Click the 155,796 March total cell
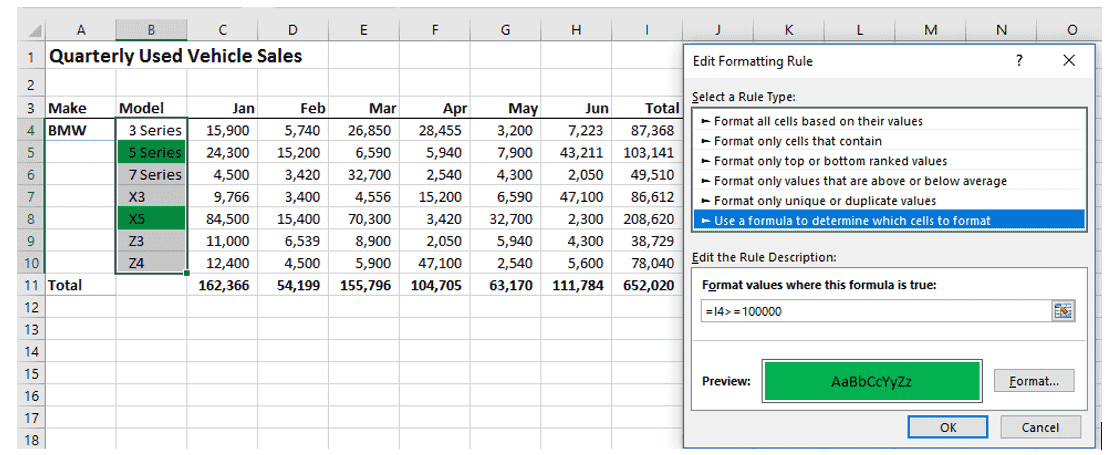This screenshot has height=455, width=1105. tap(364, 285)
